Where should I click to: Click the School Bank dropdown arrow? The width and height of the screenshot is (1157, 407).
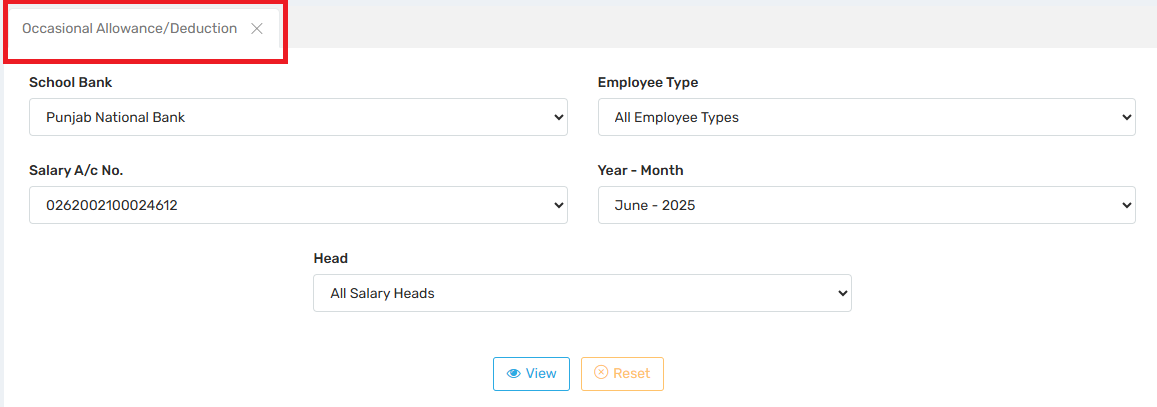[x=558, y=117]
